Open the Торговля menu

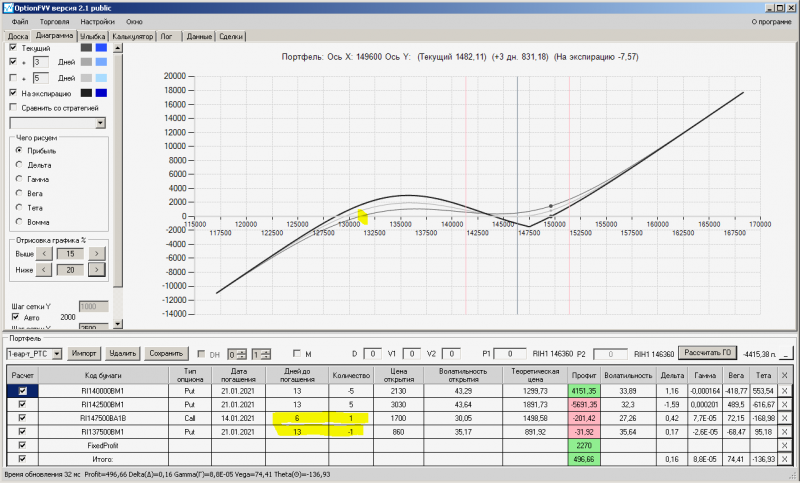54,22
